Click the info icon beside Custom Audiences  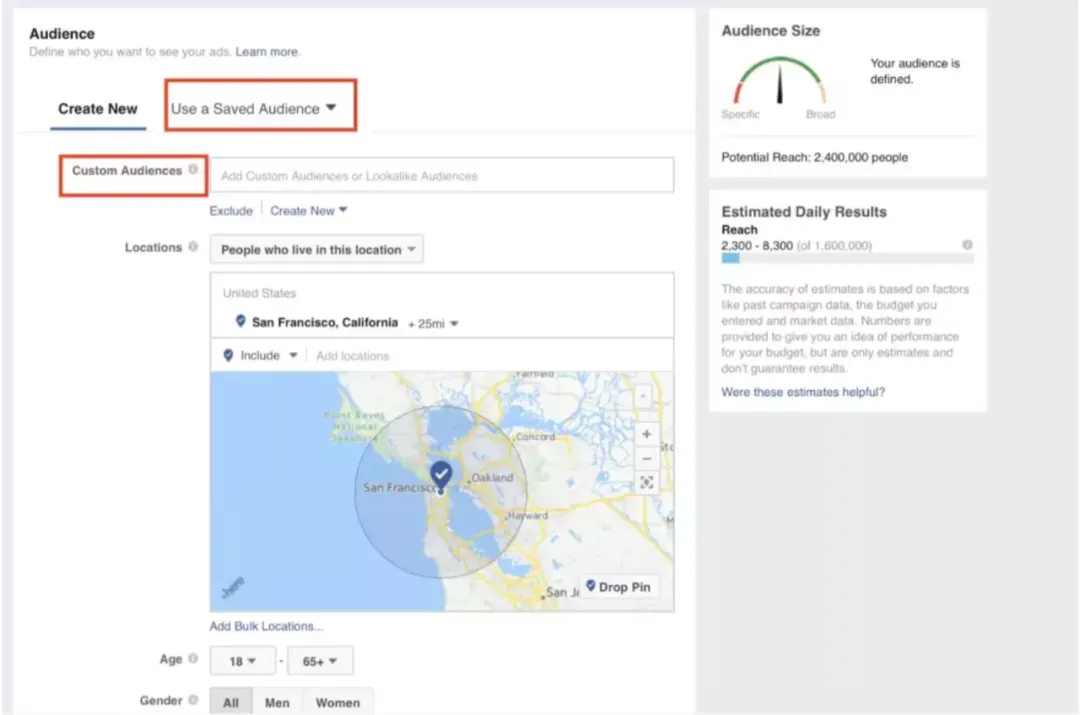click(193, 169)
